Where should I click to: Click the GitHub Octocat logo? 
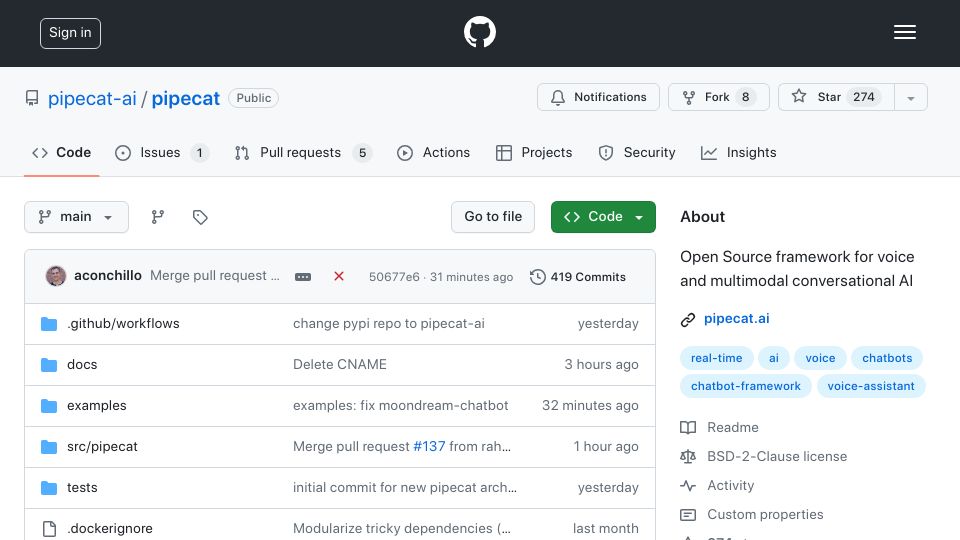[x=479, y=32]
